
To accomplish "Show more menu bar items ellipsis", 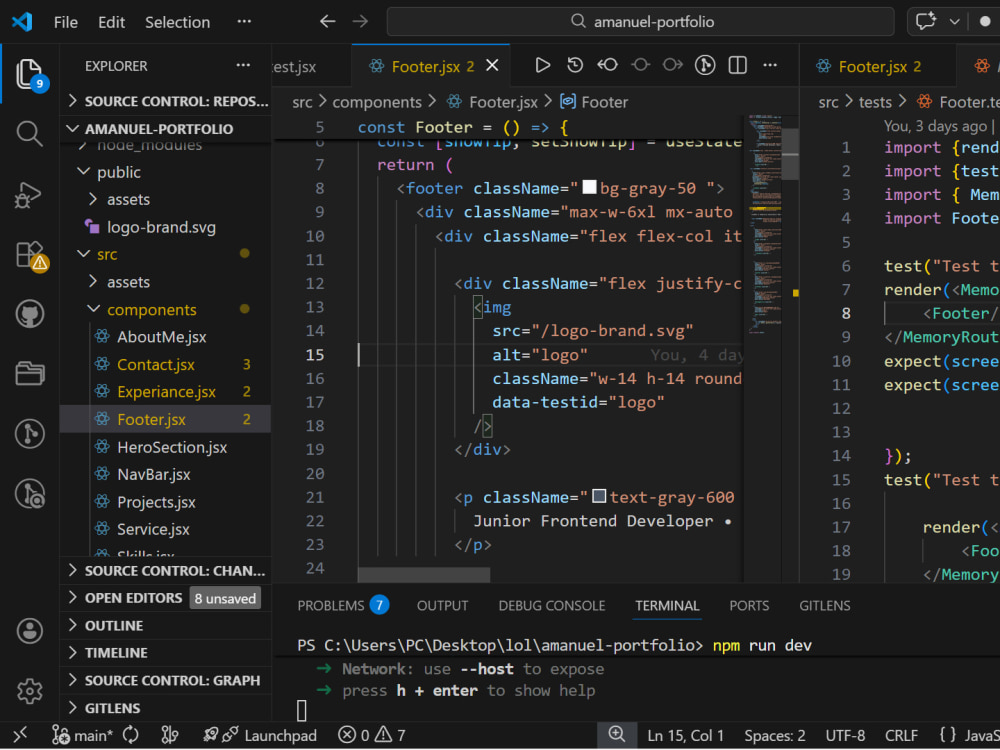I will coord(244,22).
